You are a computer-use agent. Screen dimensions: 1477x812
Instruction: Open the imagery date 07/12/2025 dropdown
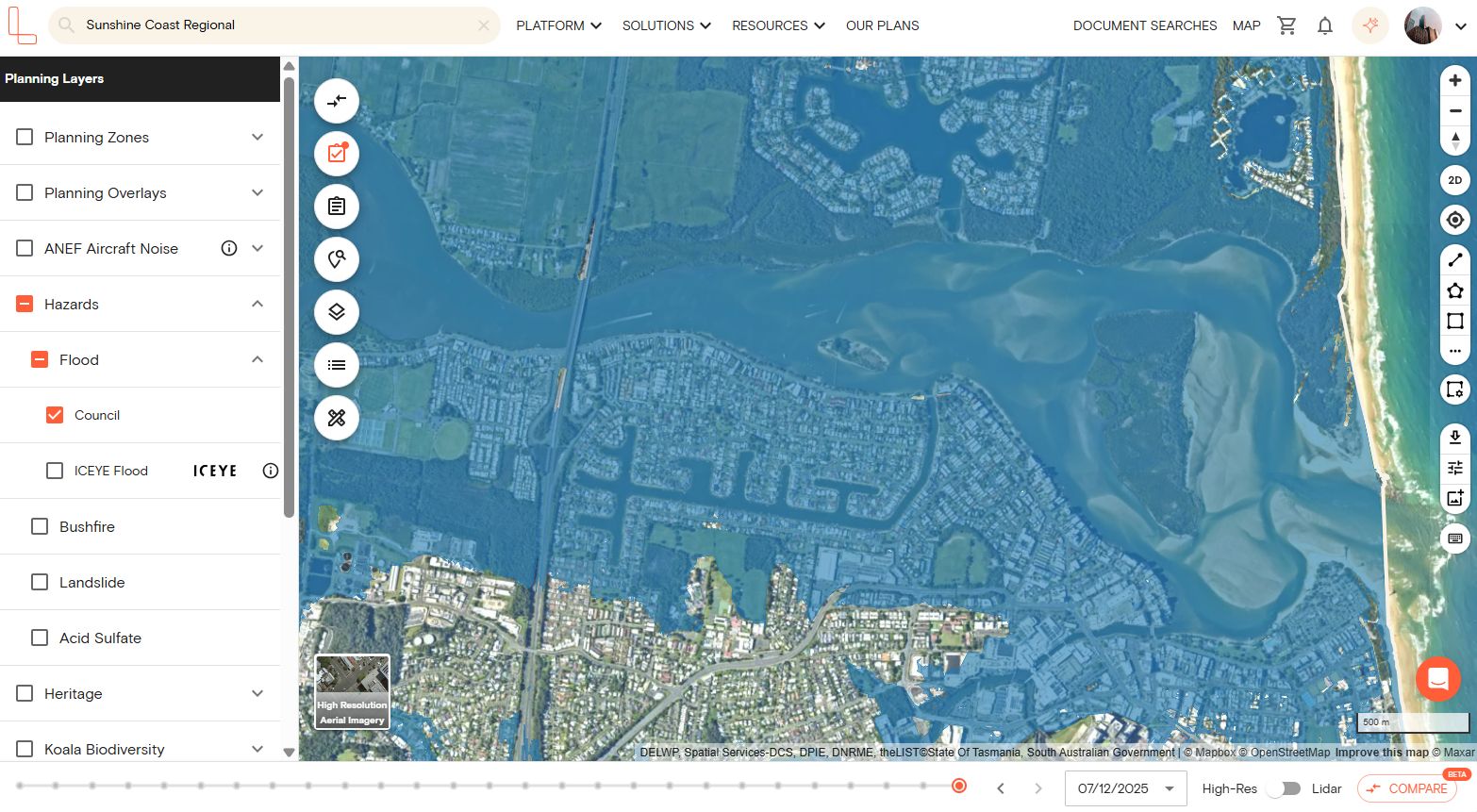coord(1125,788)
